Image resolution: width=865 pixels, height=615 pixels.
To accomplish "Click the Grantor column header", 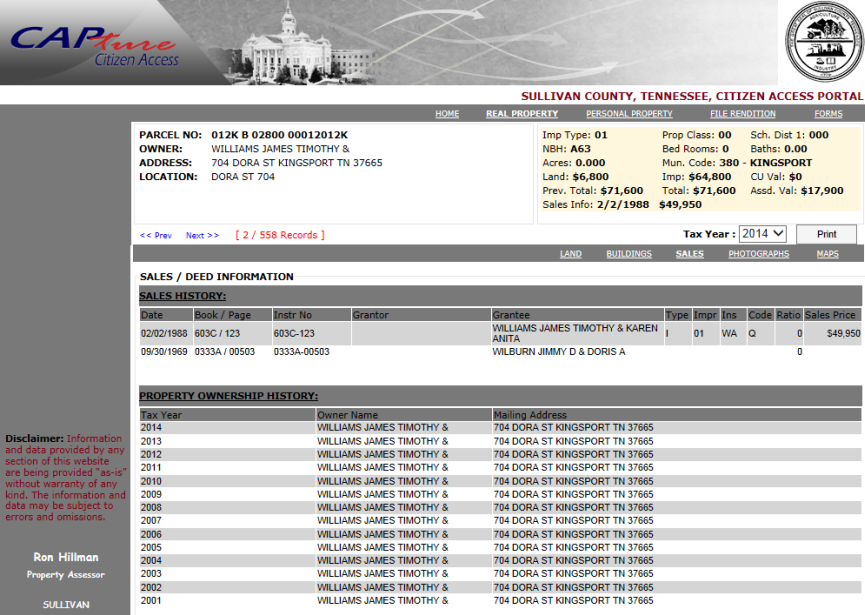I will (421, 315).
